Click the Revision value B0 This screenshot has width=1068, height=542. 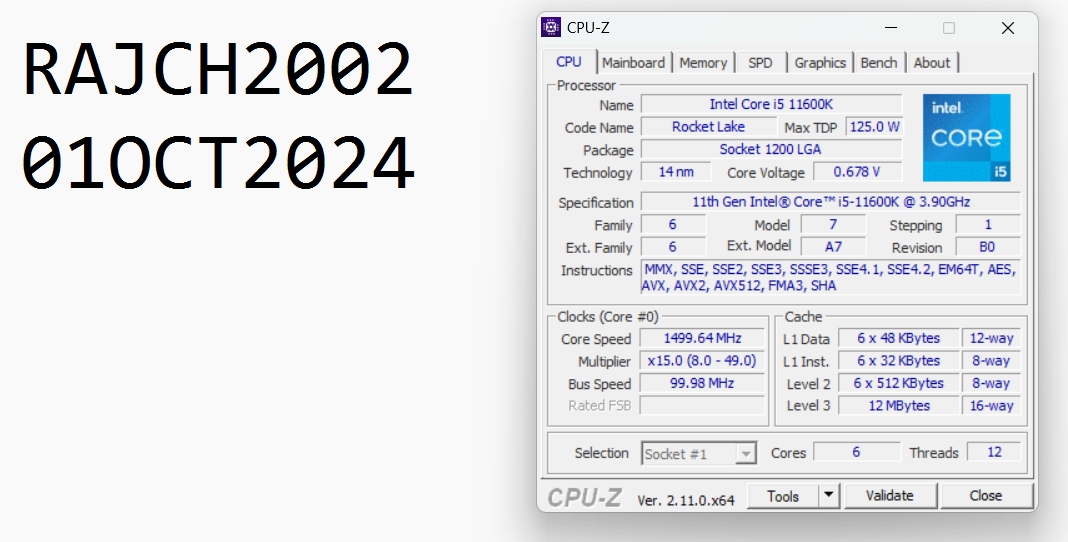988,246
